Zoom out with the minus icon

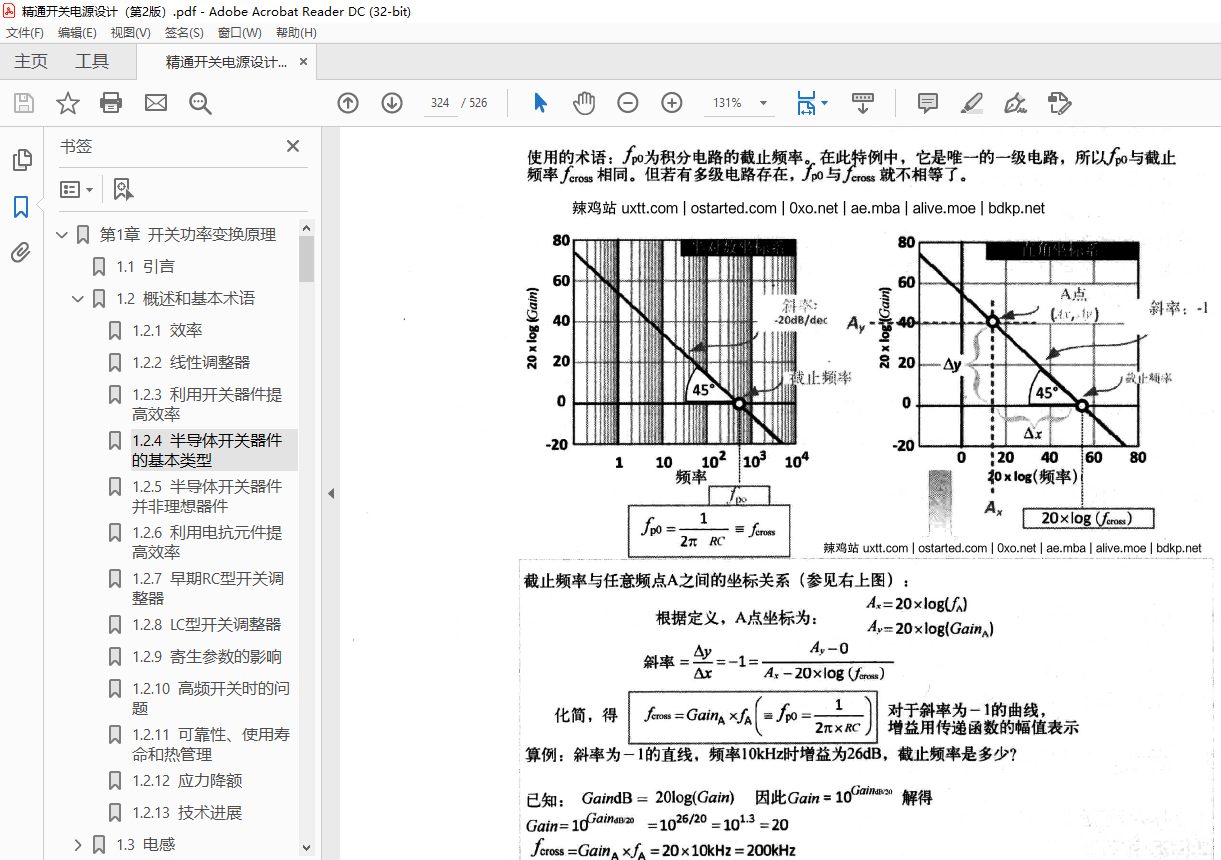(x=628, y=103)
